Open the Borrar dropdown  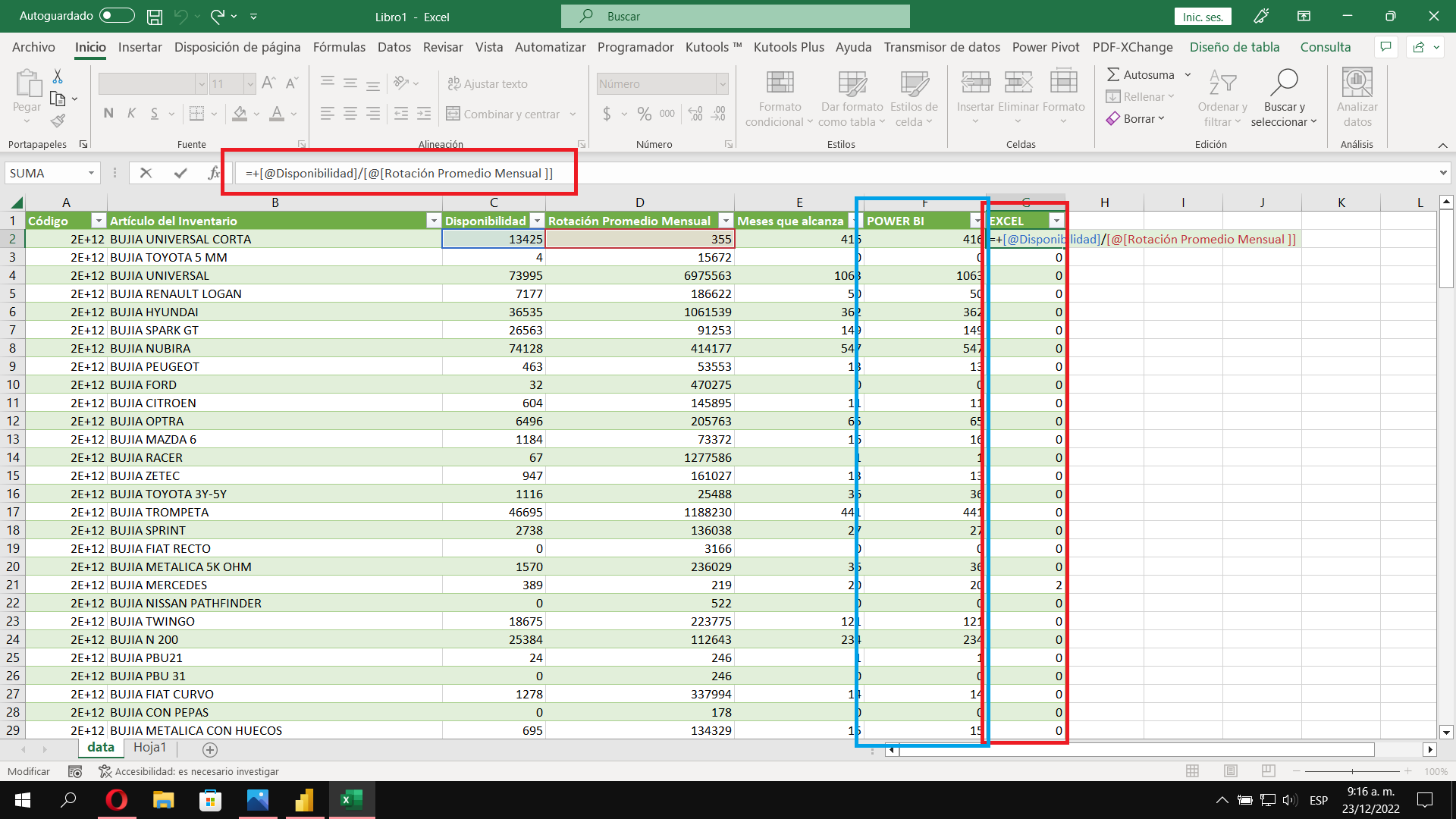1135,119
